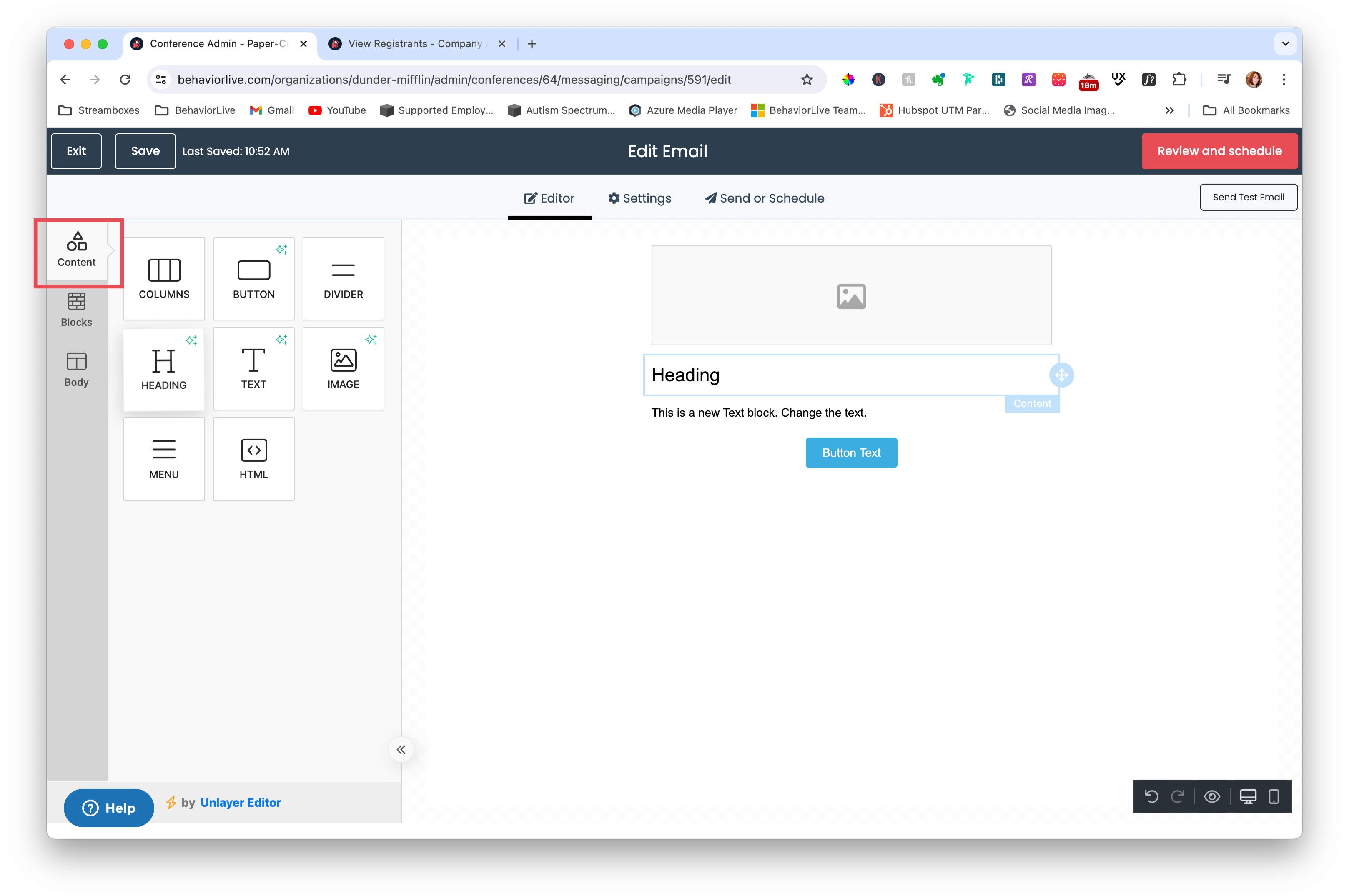Image resolution: width=1349 pixels, height=896 pixels.
Task: Click the Review and schedule button
Action: click(1219, 151)
